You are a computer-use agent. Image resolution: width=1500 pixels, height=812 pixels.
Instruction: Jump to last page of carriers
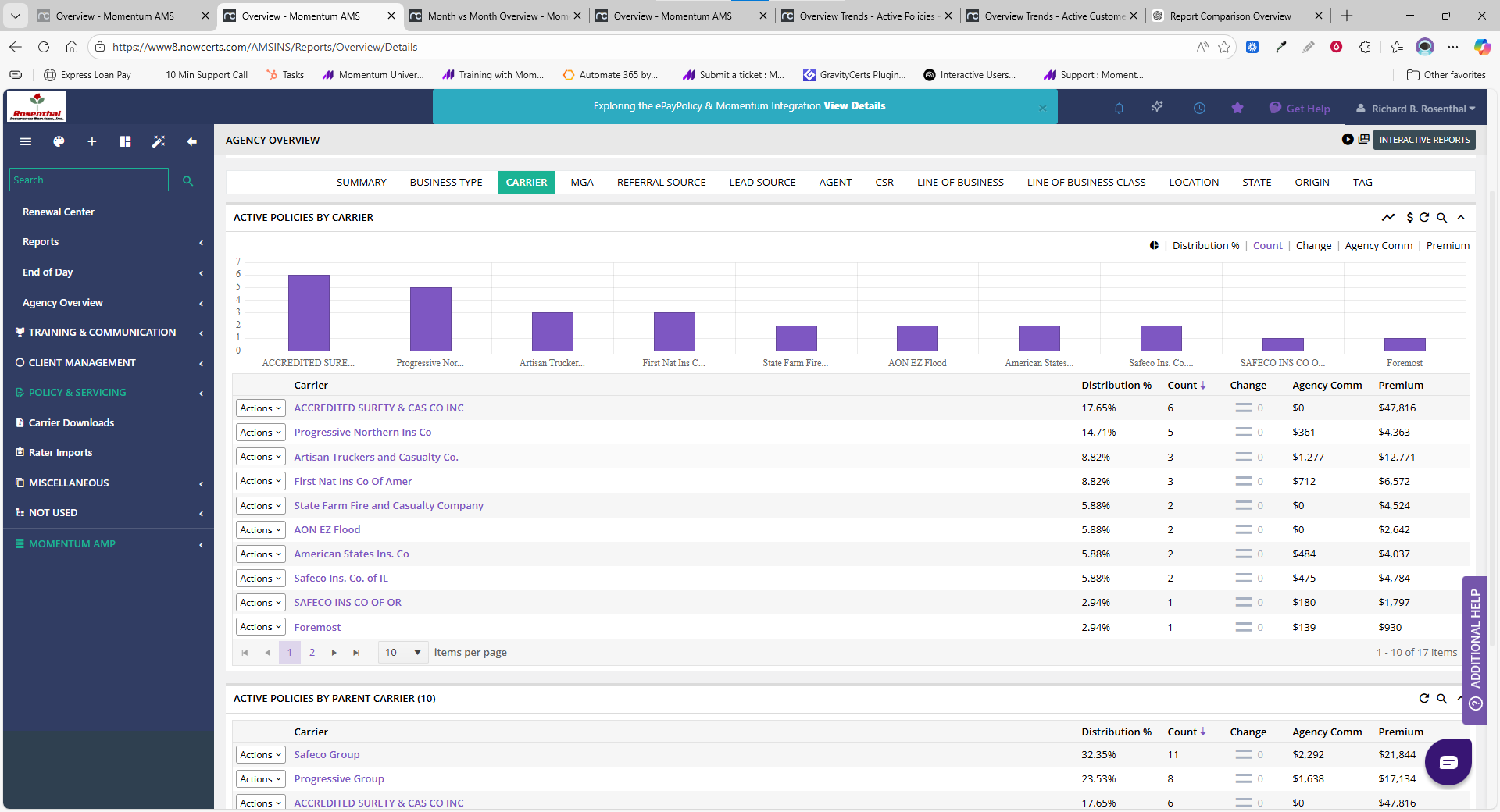click(x=356, y=653)
